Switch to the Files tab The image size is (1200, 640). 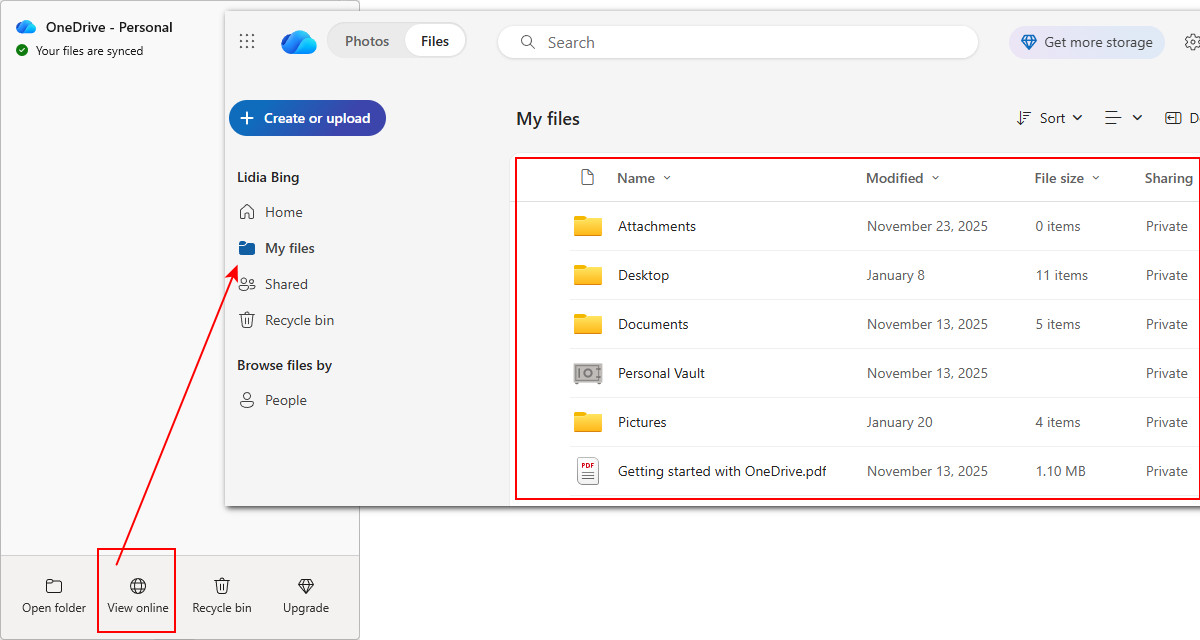[x=435, y=41]
